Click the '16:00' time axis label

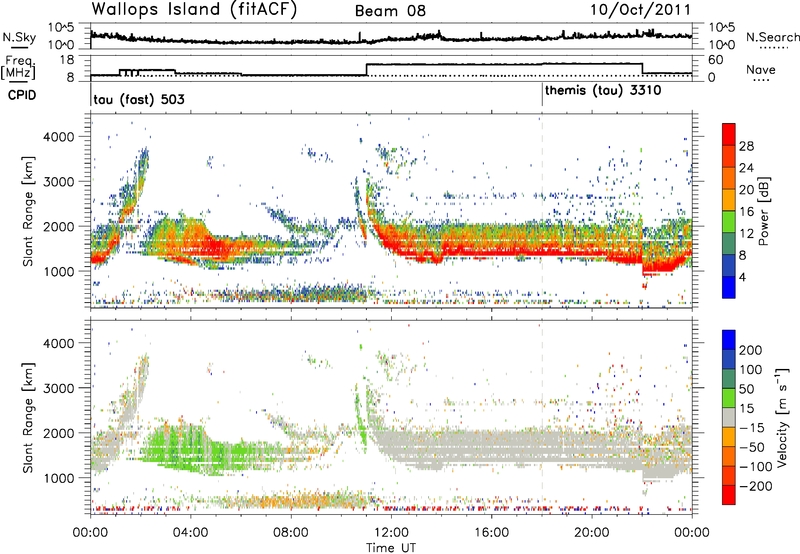coord(491,533)
